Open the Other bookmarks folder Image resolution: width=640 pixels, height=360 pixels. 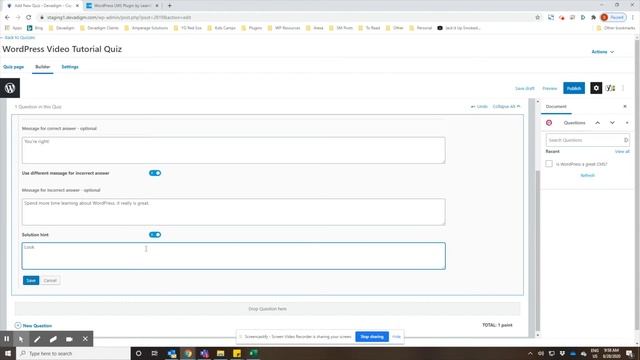tap(616, 28)
